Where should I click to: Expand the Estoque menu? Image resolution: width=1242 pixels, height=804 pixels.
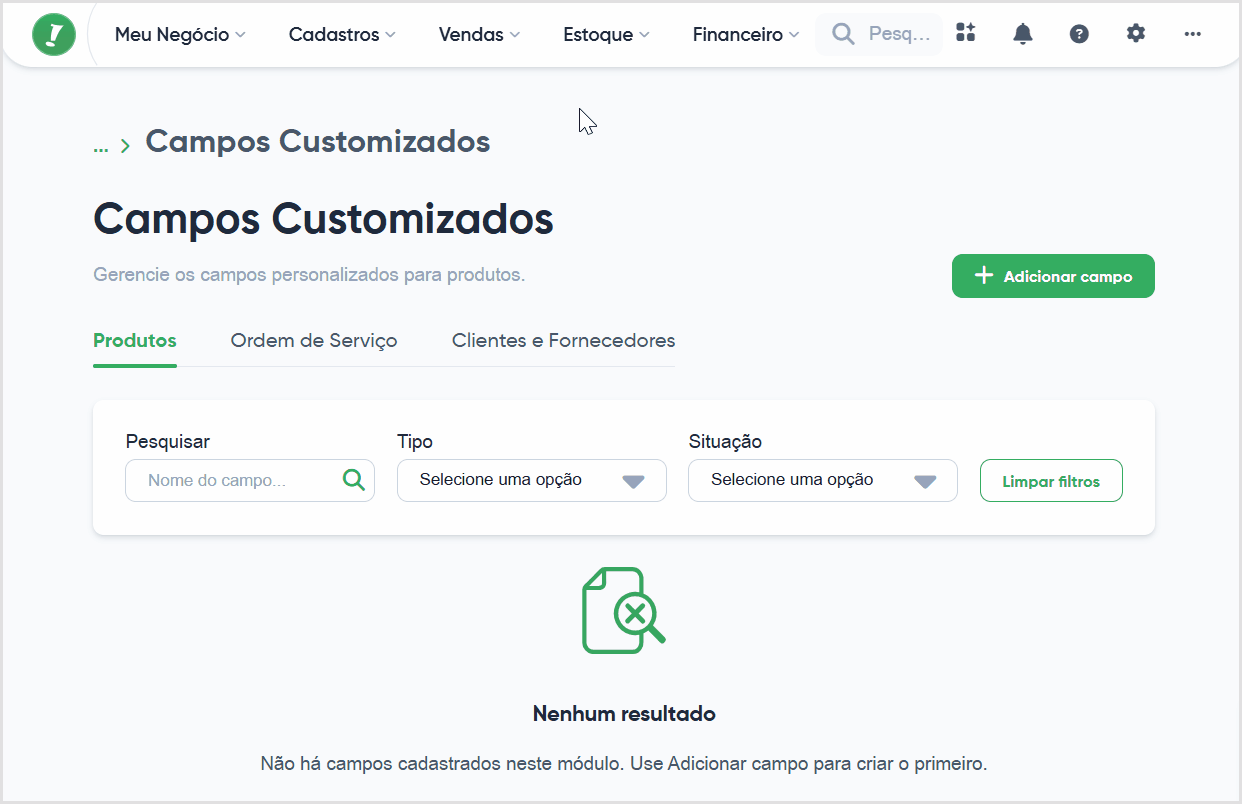606,34
